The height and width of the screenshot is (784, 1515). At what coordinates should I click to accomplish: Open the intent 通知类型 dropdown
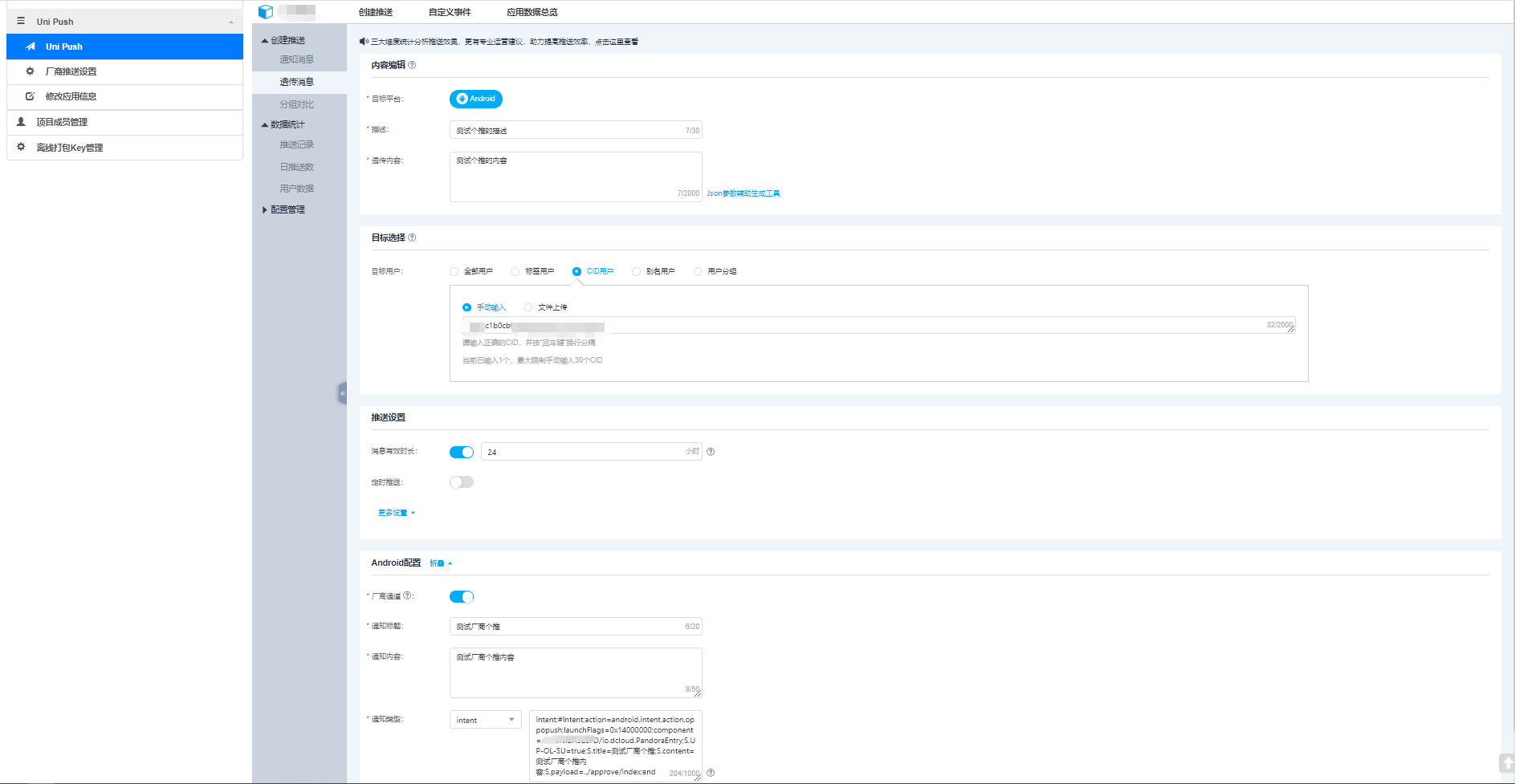pyautogui.click(x=486, y=720)
